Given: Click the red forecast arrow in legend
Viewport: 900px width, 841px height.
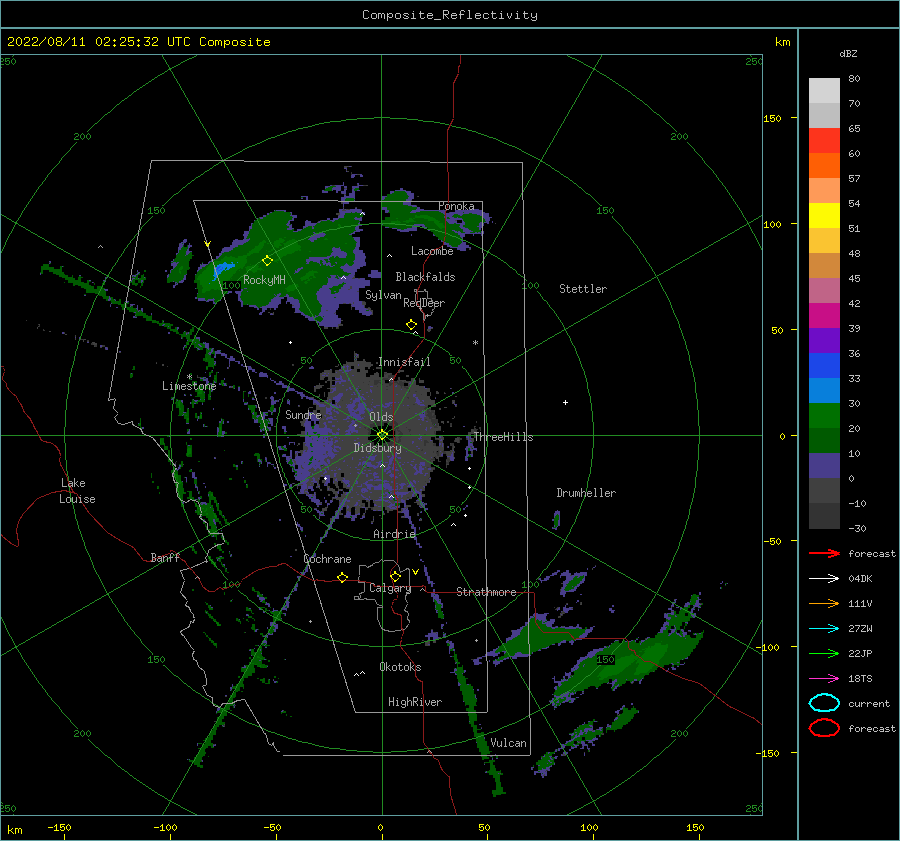Looking at the screenshot, I should coord(824,553).
